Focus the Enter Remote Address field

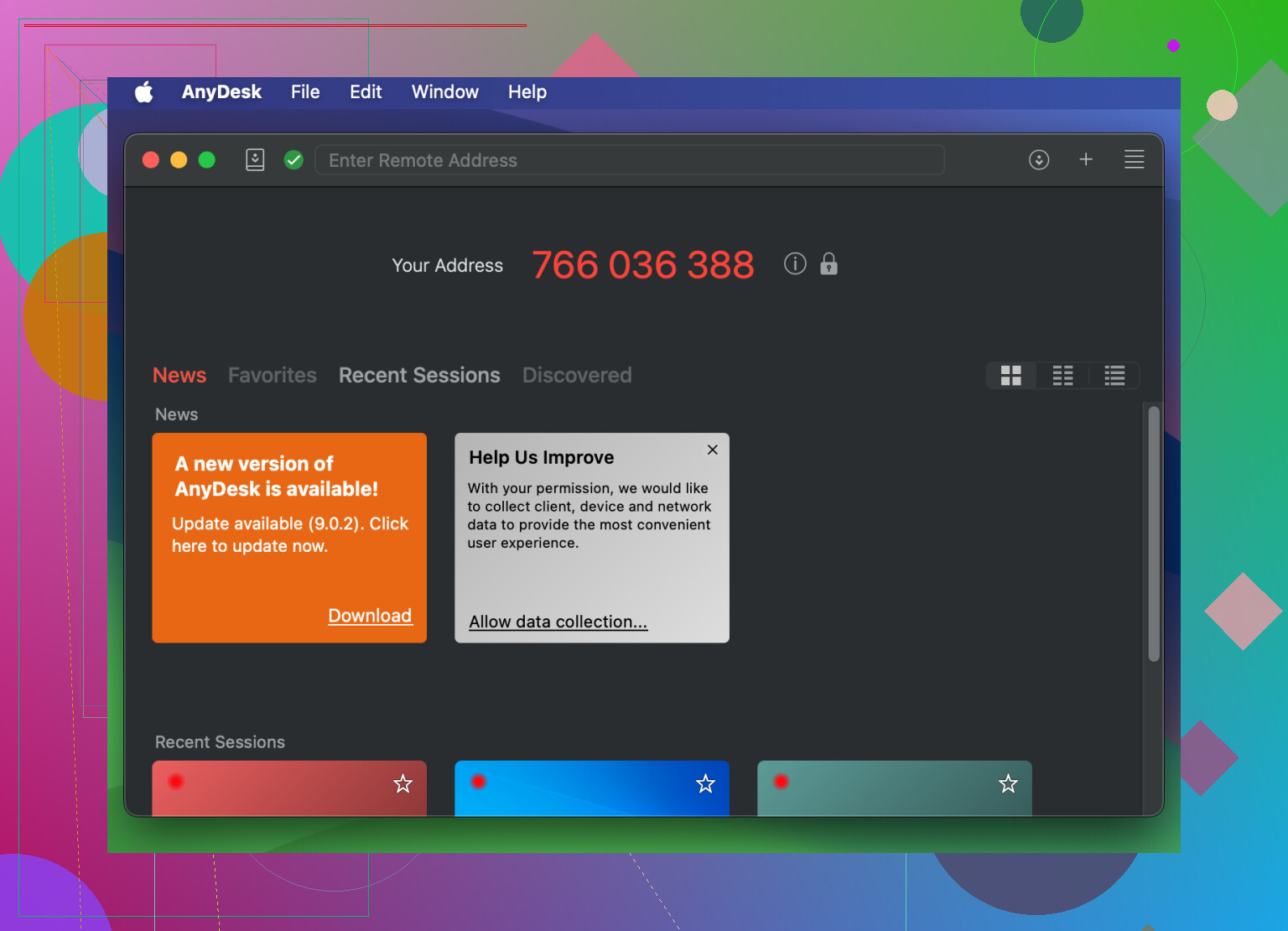[x=630, y=159]
